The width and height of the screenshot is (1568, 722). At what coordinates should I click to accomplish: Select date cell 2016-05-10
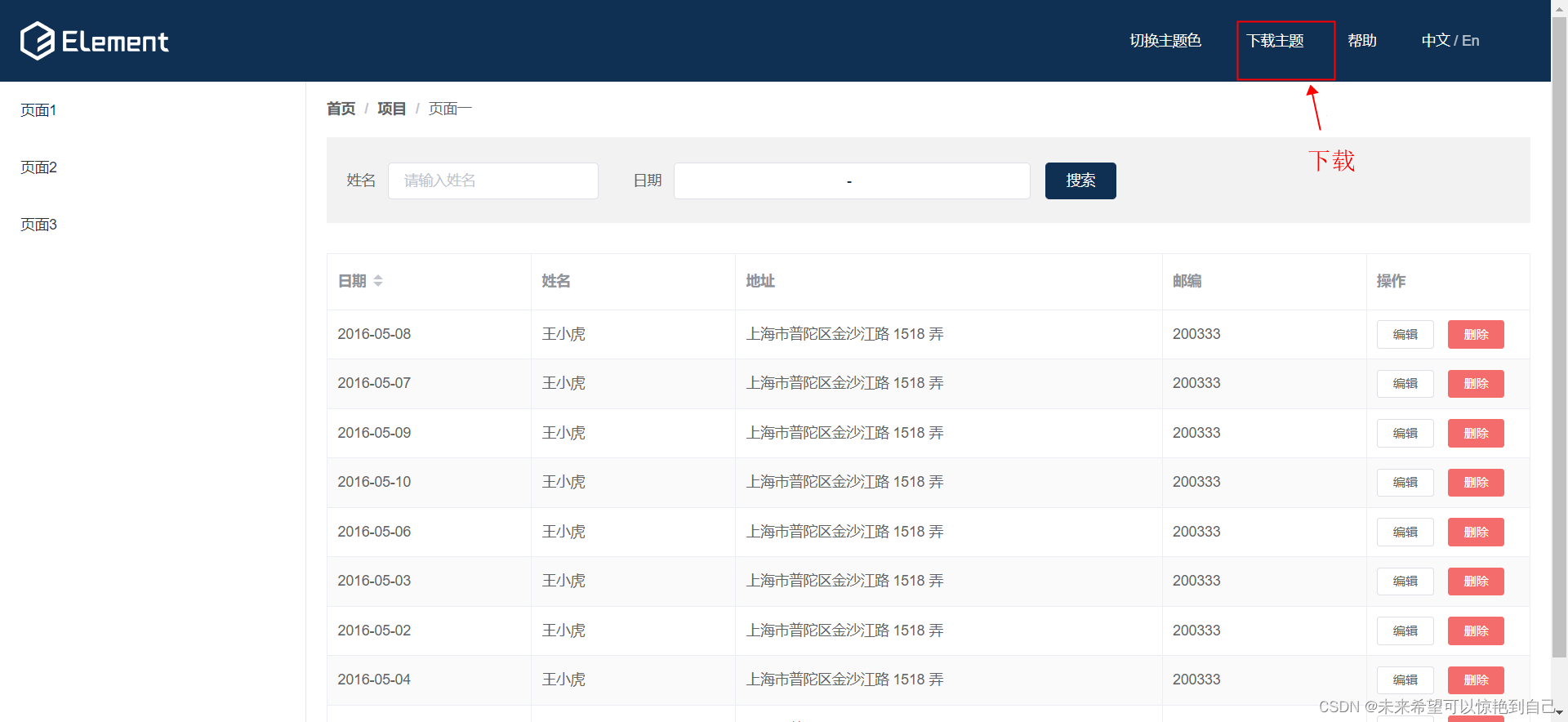coord(374,482)
